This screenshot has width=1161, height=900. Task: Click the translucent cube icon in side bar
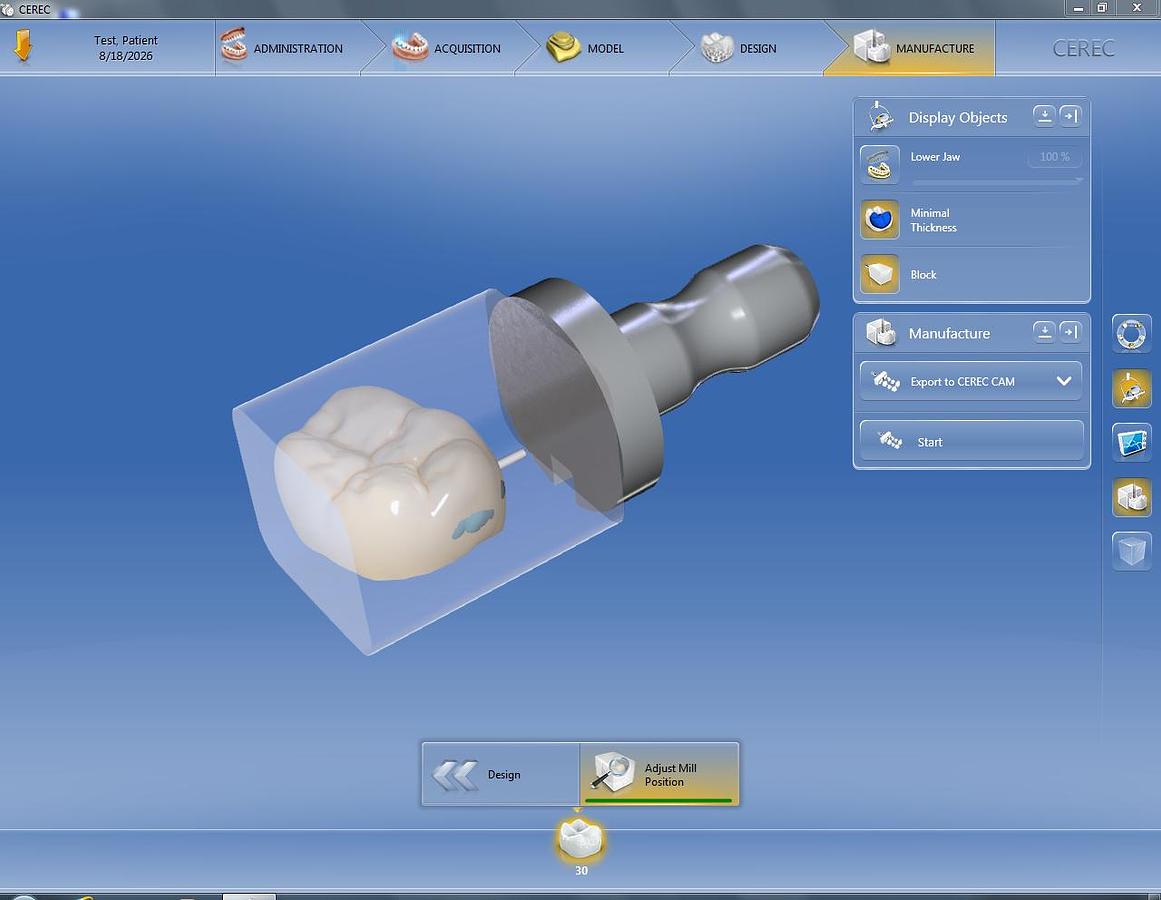point(1131,551)
